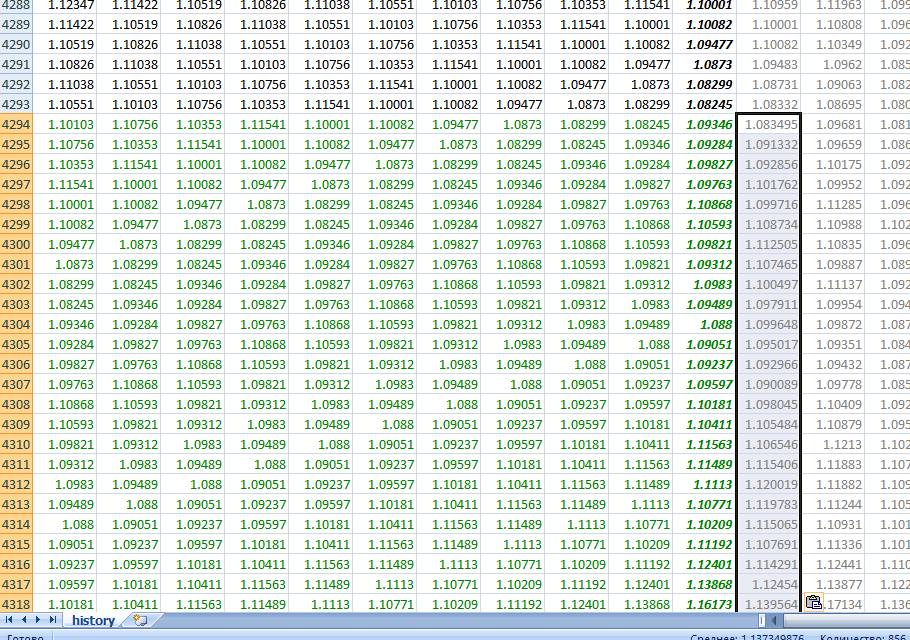Switch to the history sheet tab
910x640 pixels.
coord(92,621)
